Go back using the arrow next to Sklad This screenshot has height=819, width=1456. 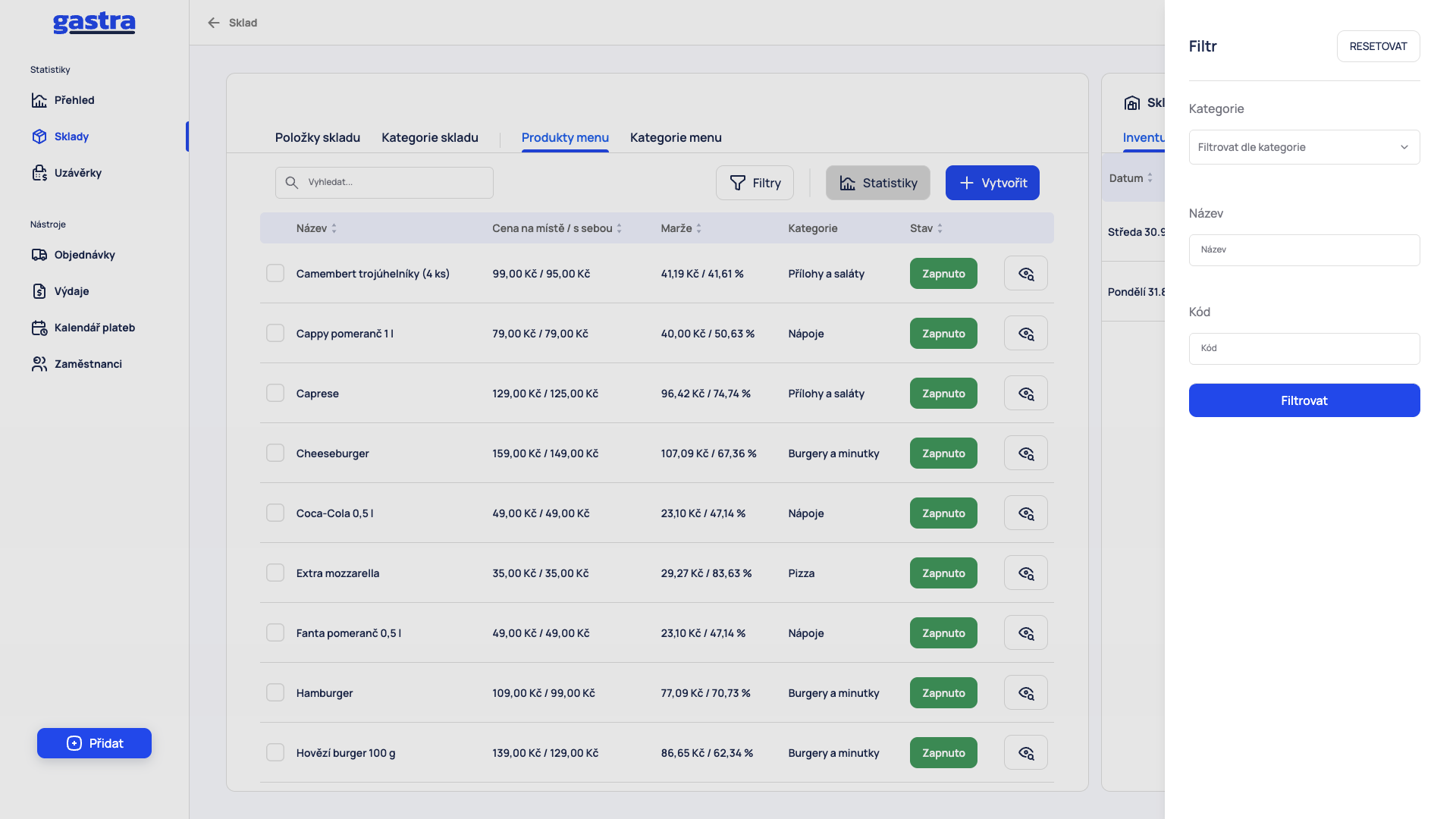pyautogui.click(x=214, y=23)
